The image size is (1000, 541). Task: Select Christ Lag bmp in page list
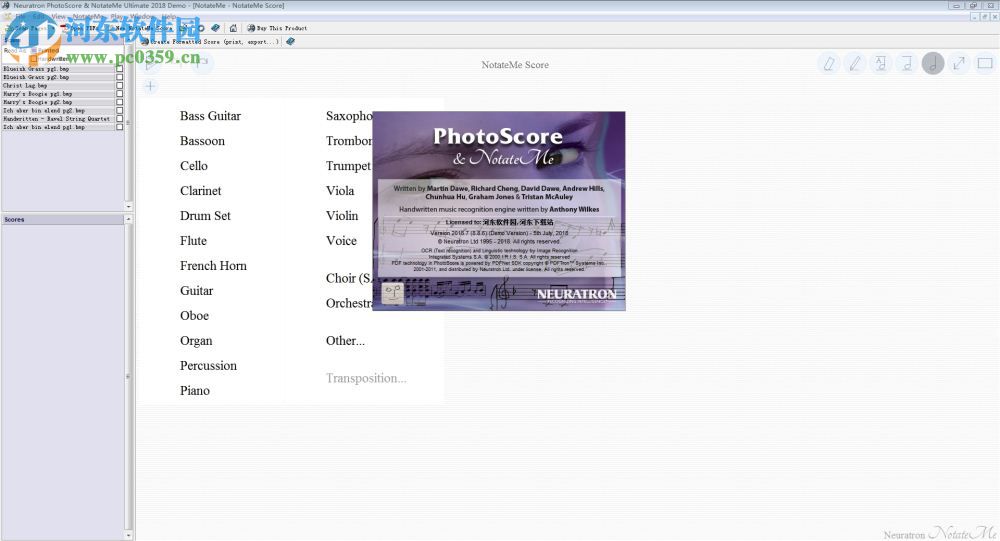click(58, 85)
